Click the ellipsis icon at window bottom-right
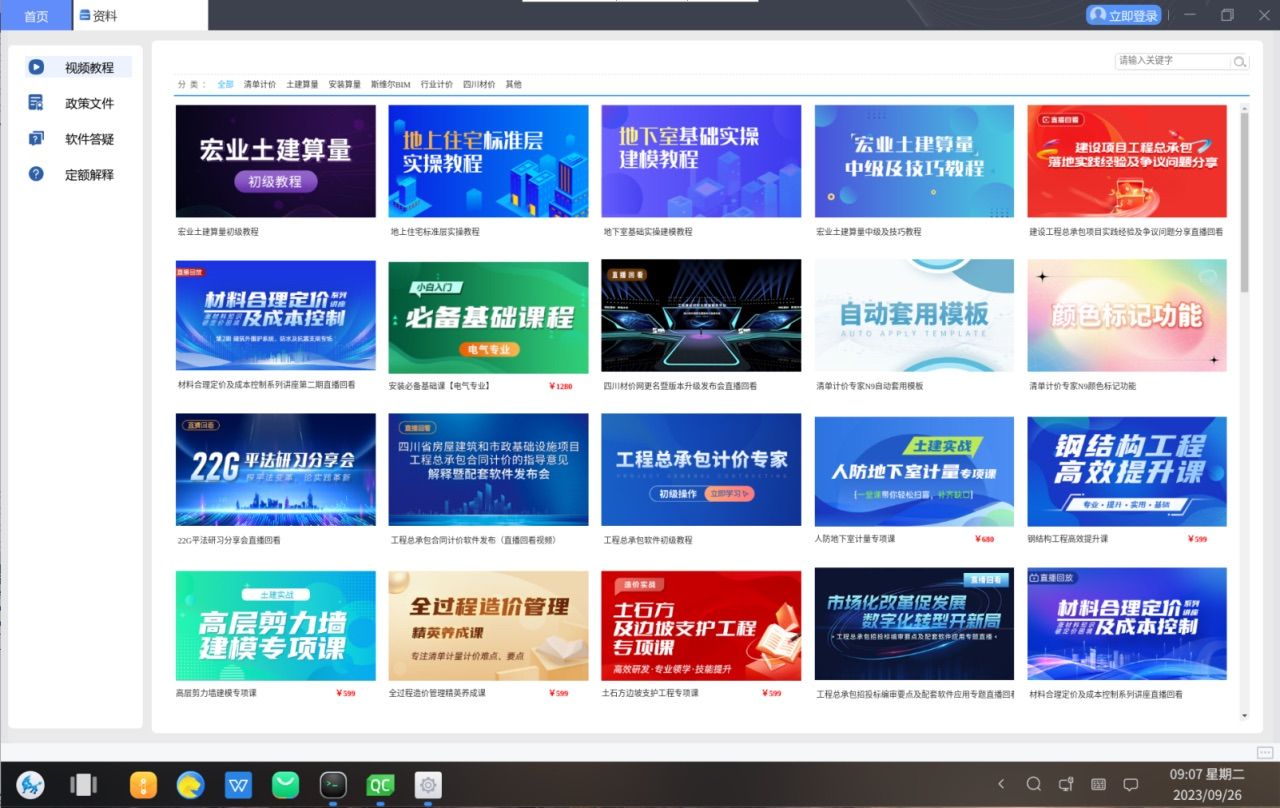1280x808 pixels. click(1265, 752)
